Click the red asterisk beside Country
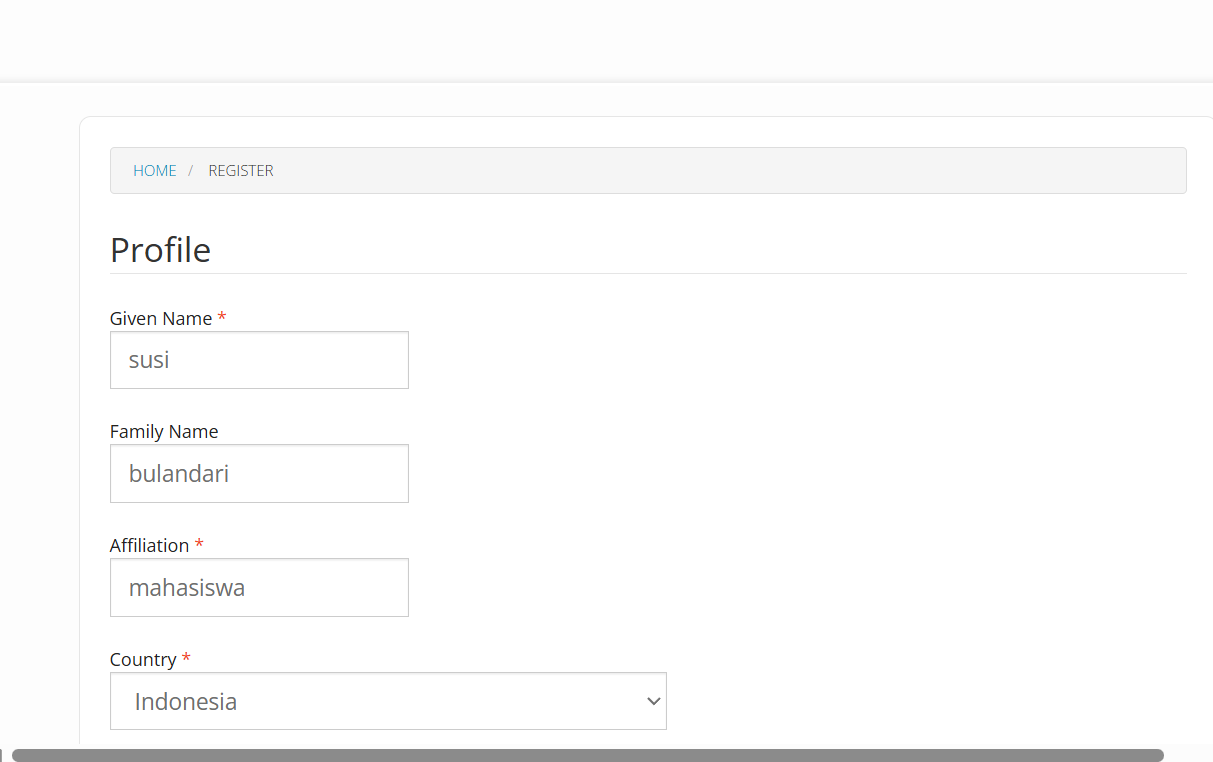 tap(186, 659)
